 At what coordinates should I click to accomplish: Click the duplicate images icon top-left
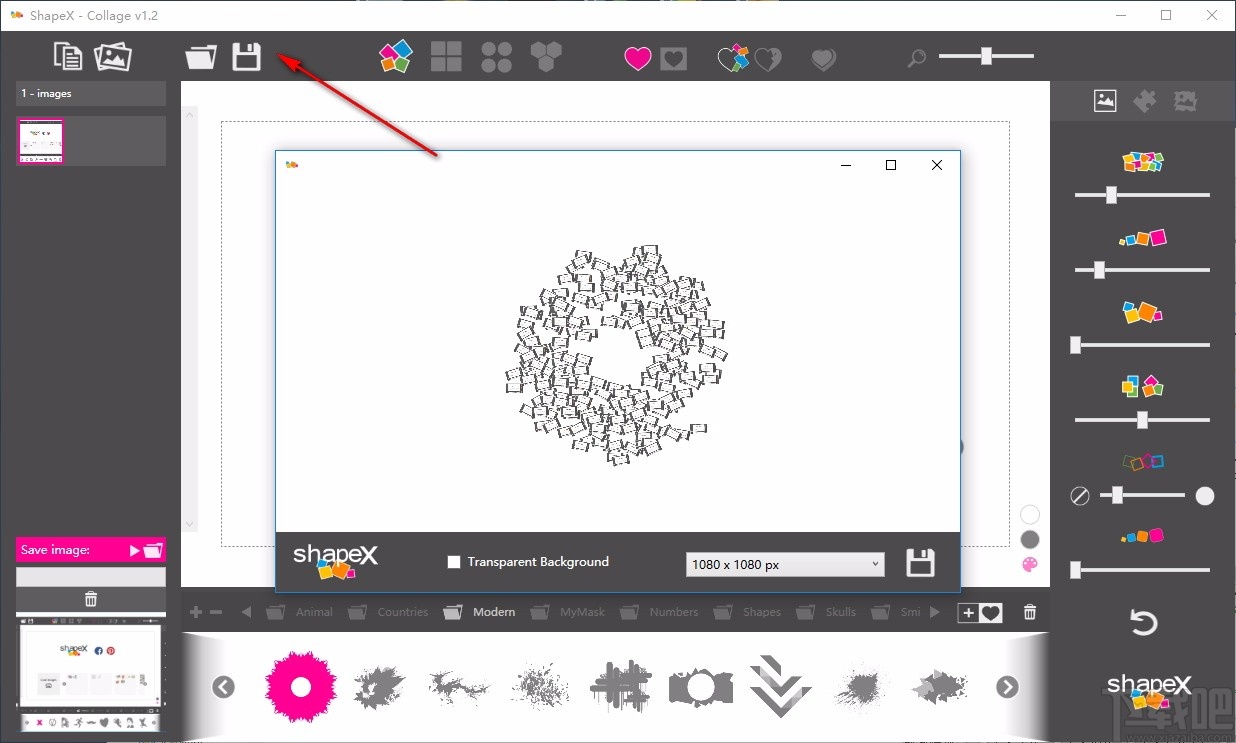click(67, 56)
